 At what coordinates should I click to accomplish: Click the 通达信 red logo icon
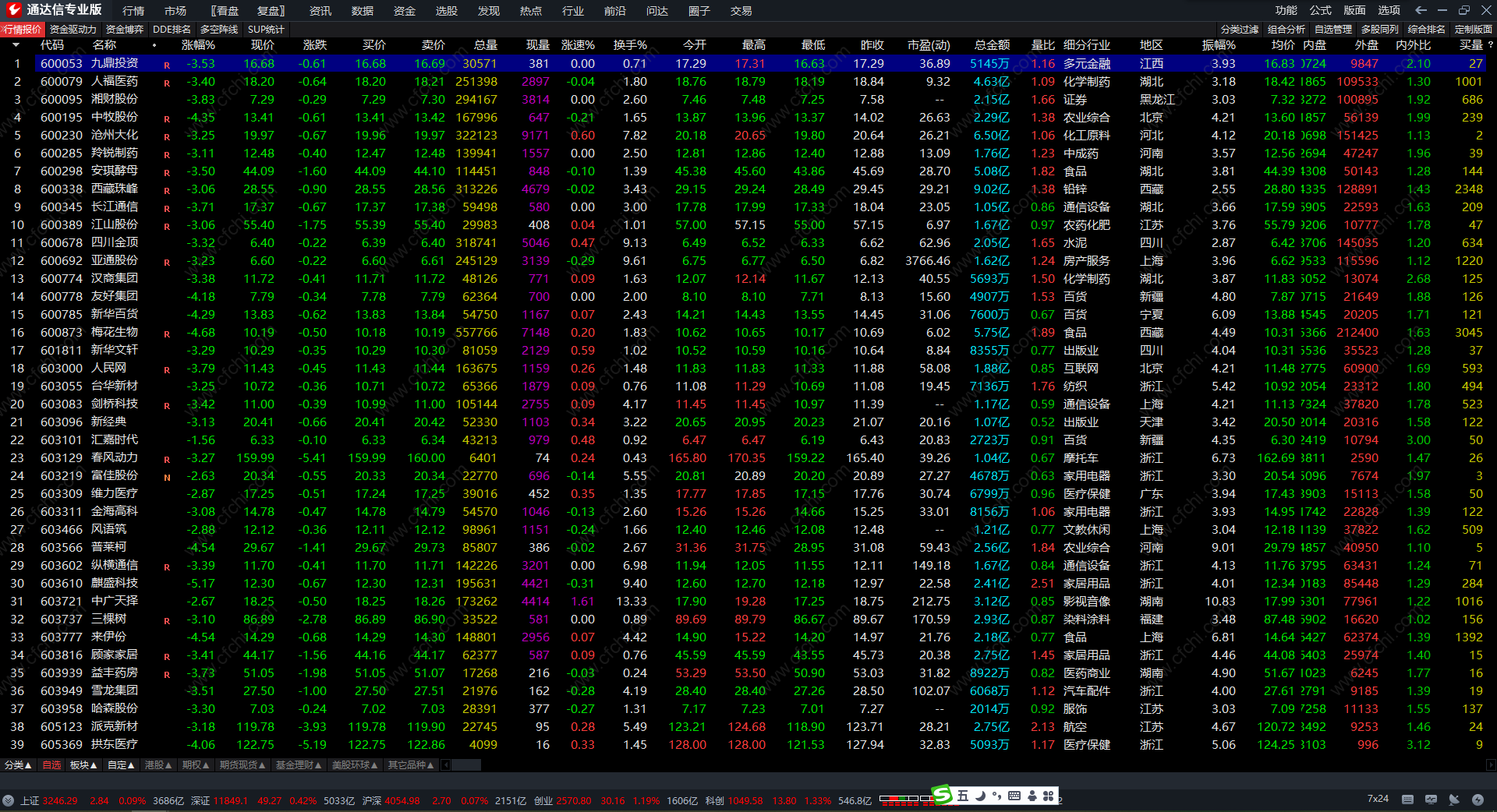point(13,9)
